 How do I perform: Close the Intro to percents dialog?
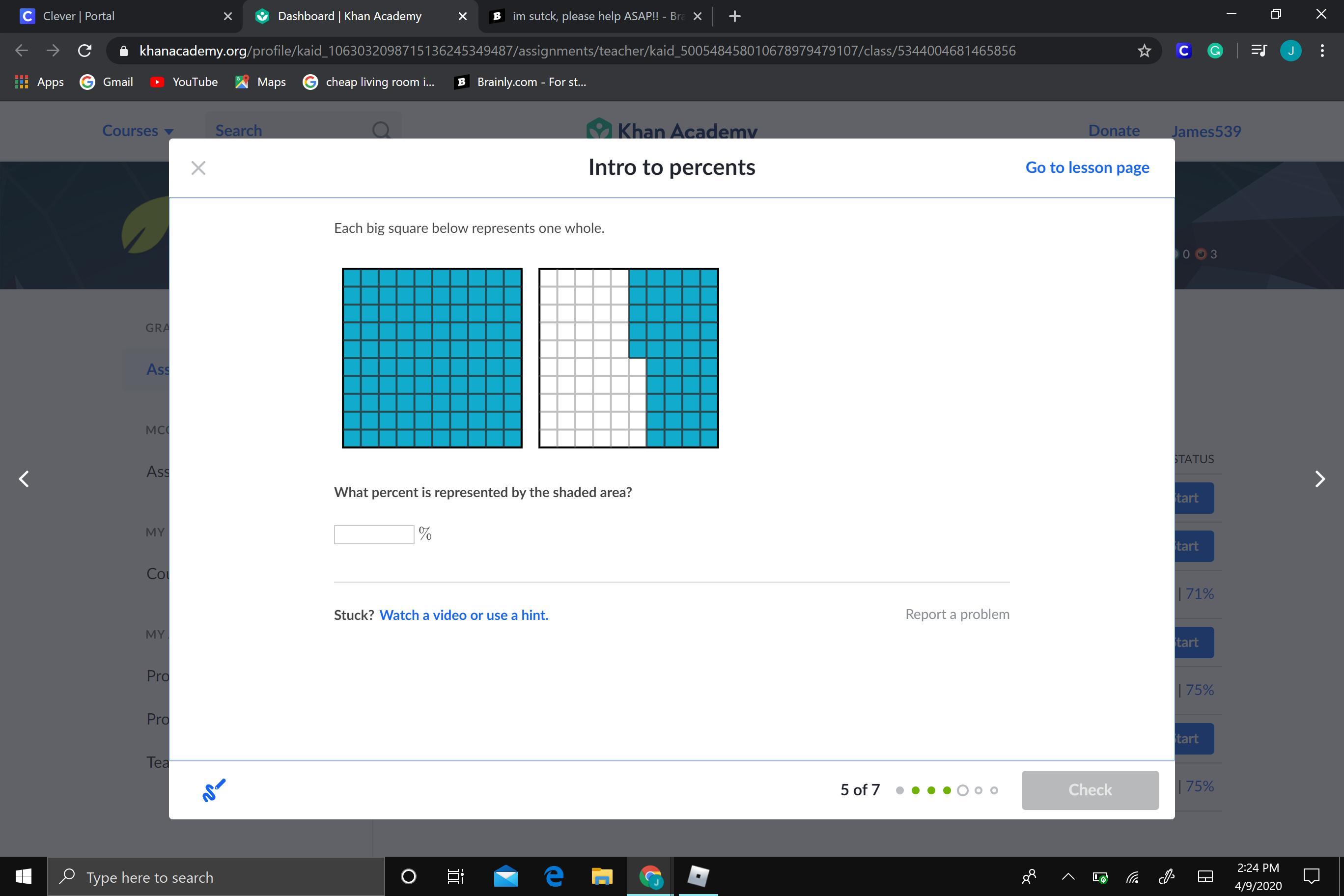(198, 168)
